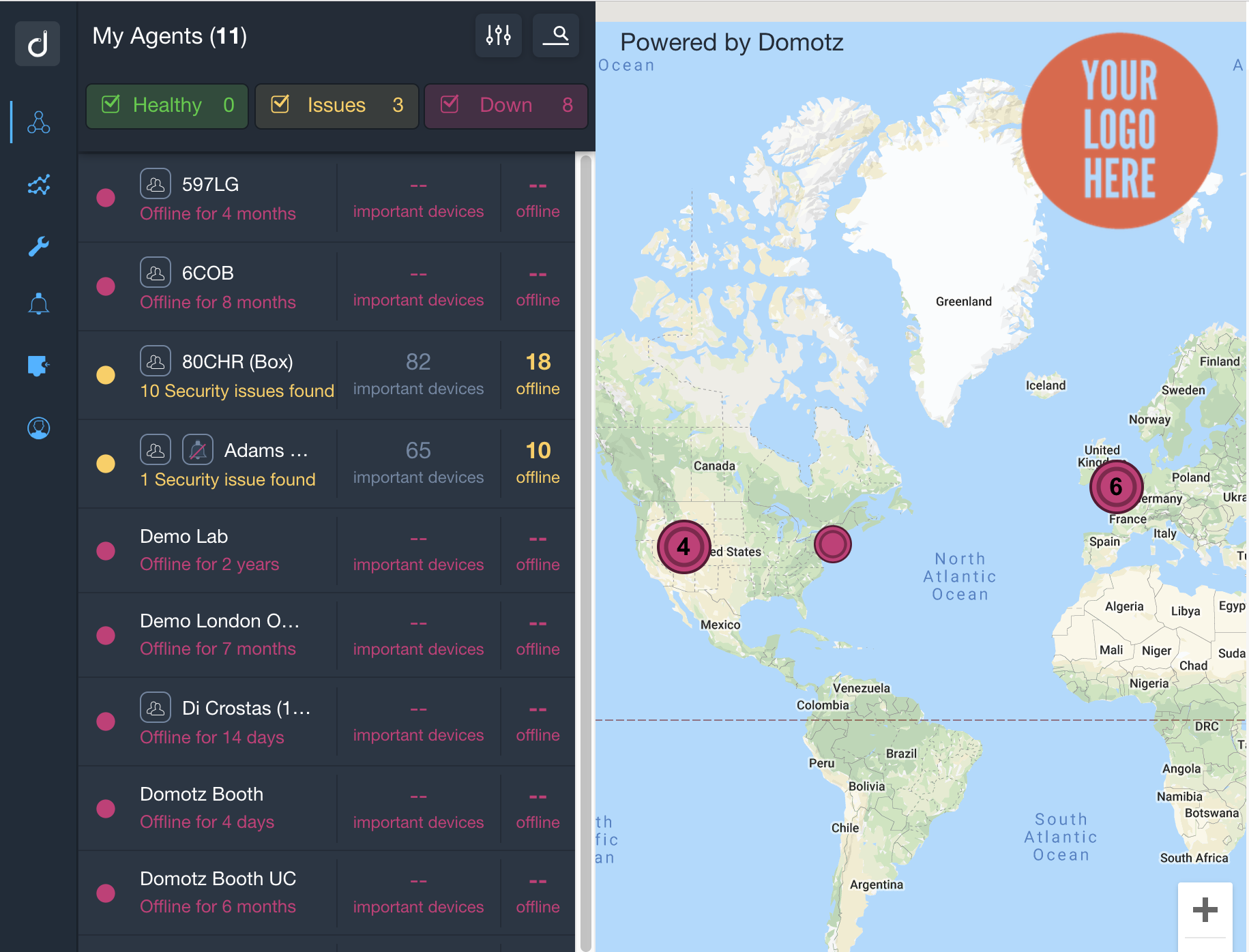Click '1 Security issue found' text
The height and width of the screenshot is (952, 1249).
point(228,479)
